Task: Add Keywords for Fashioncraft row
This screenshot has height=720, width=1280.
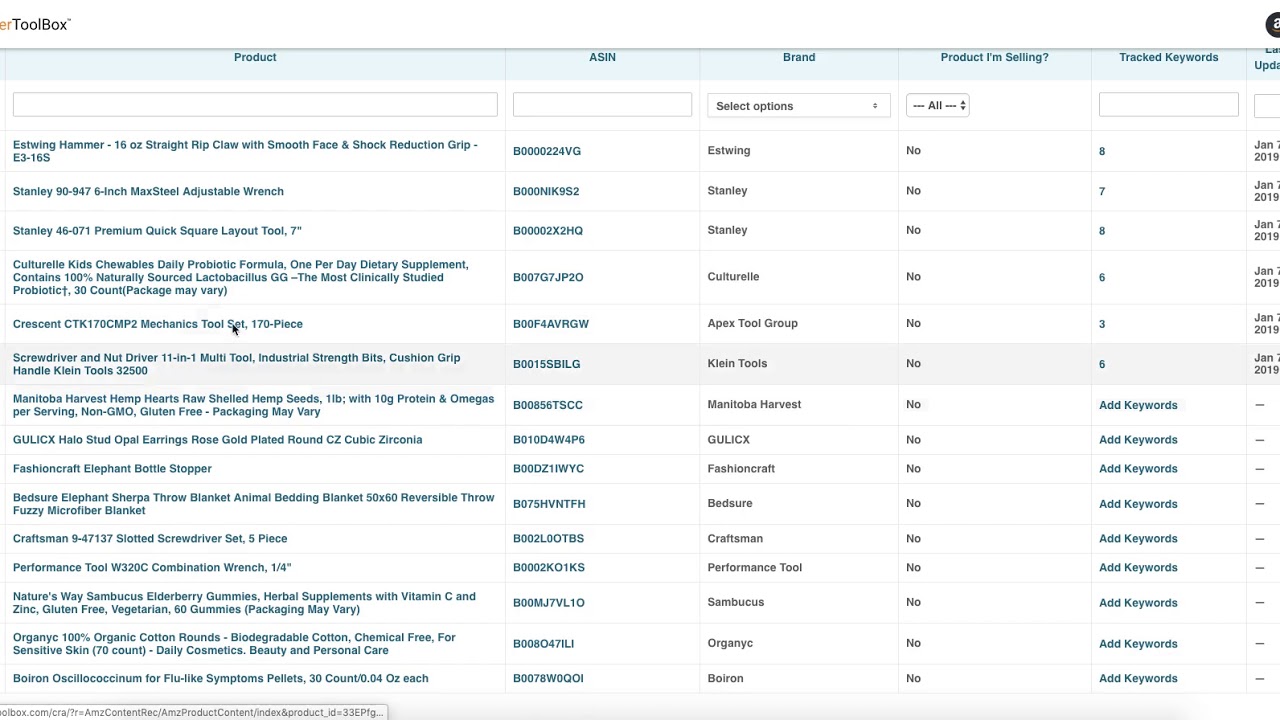Action: click(1138, 468)
